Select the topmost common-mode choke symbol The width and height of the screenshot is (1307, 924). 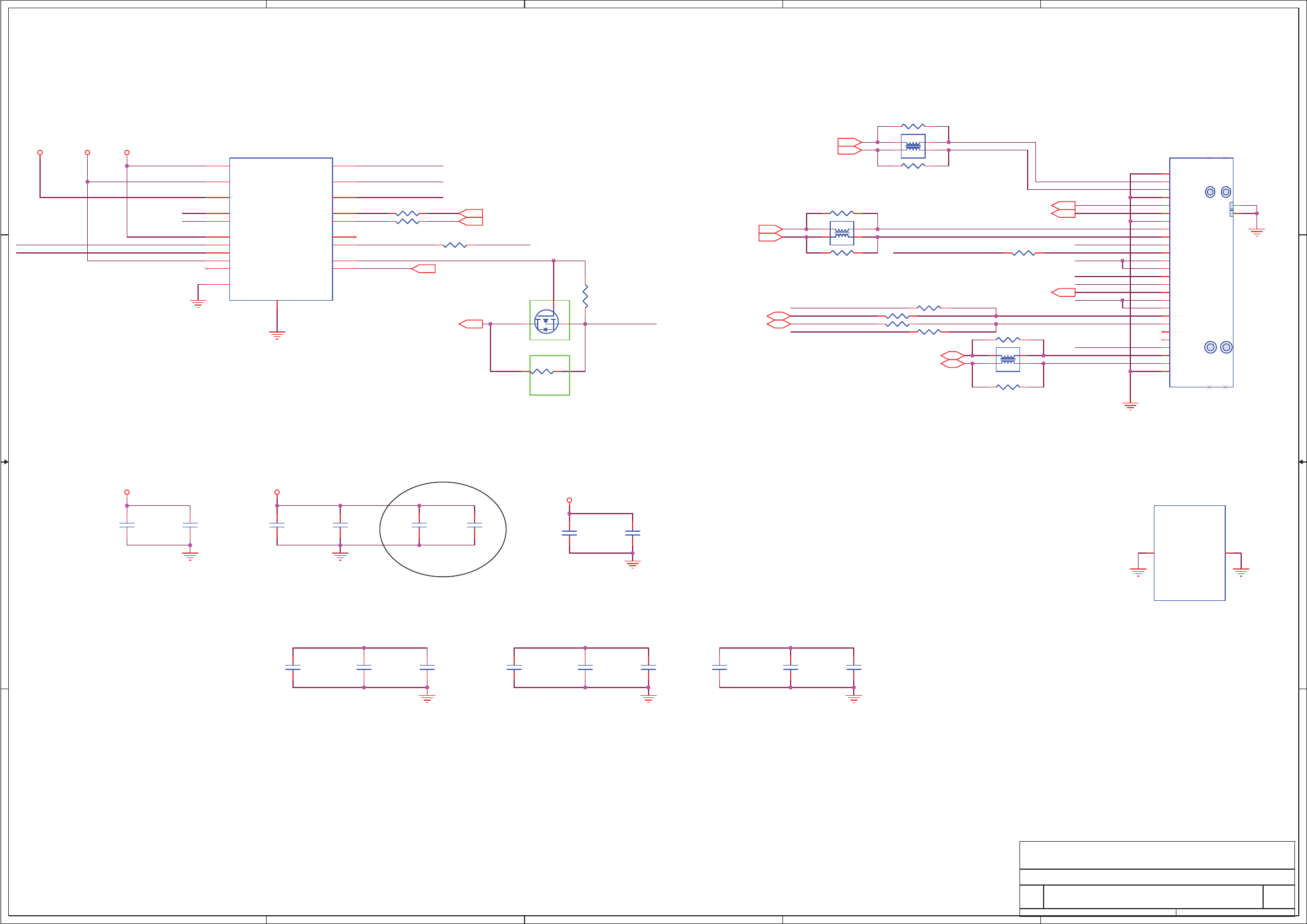tap(912, 147)
